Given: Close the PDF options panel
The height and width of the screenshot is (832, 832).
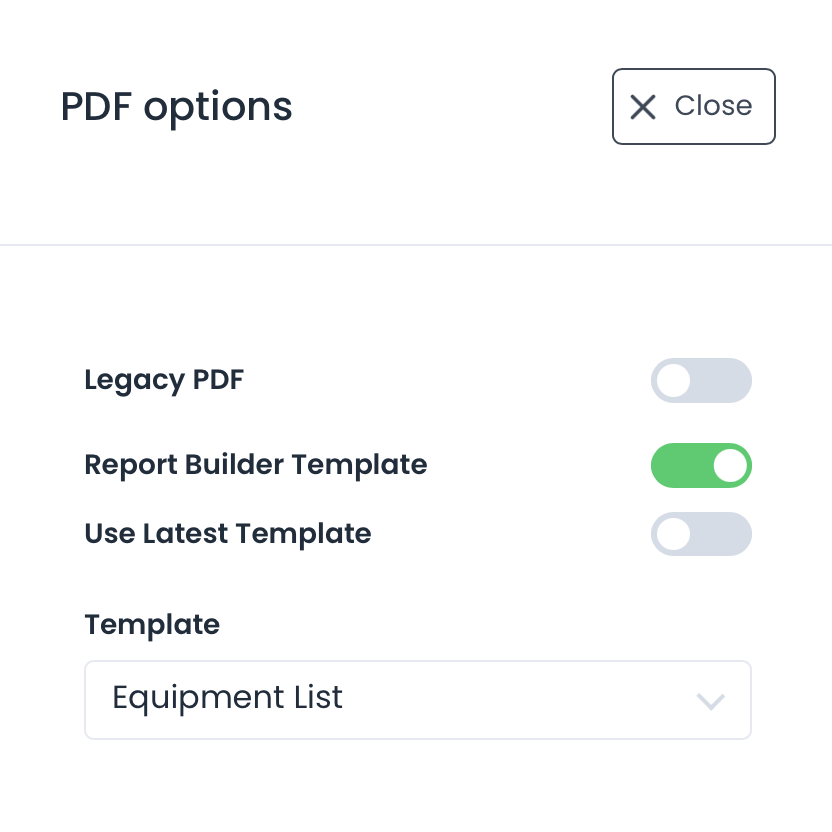Looking at the screenshot, I should 693,106.
